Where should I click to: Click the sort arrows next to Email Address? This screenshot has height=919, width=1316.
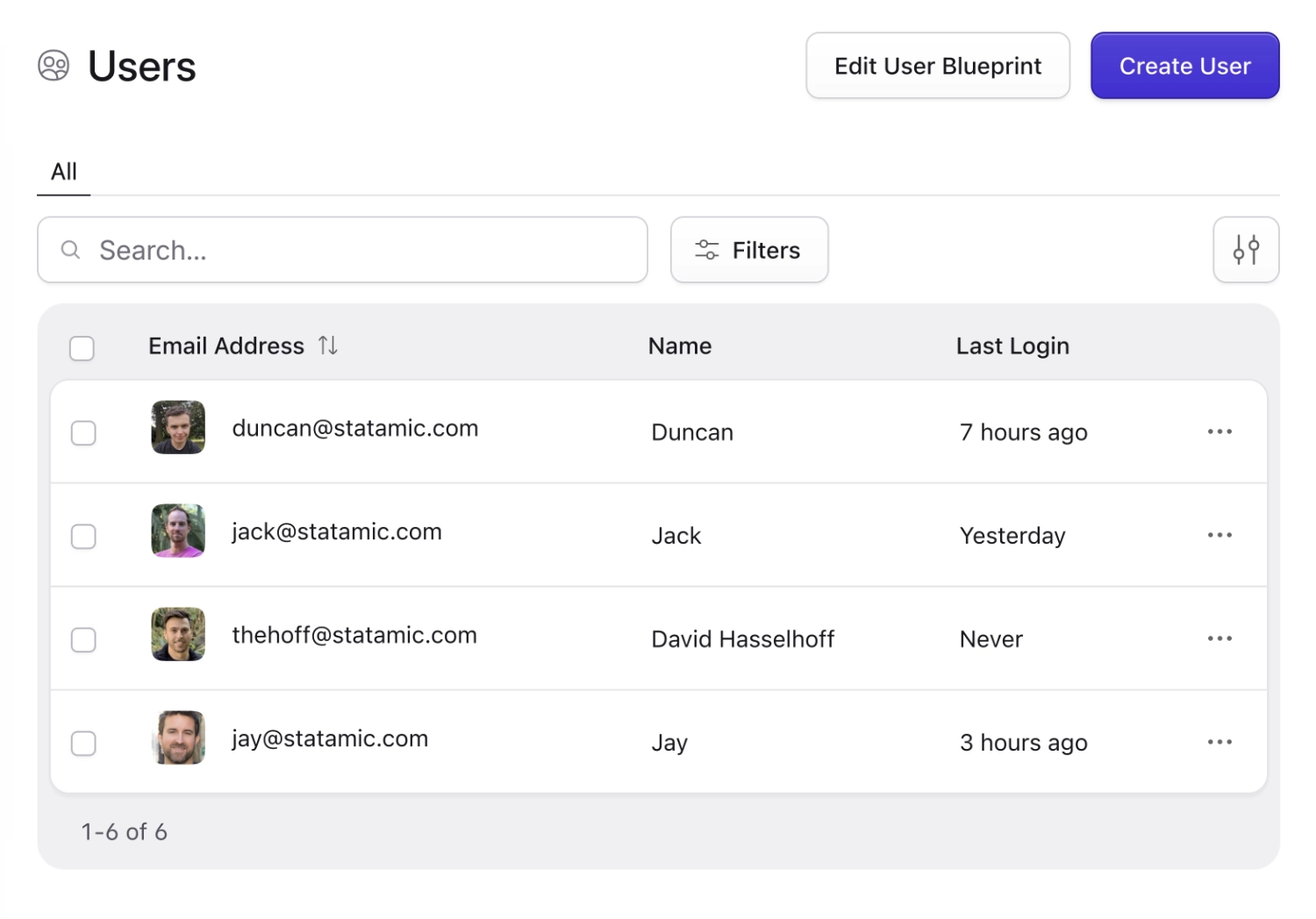click(328, 346)
